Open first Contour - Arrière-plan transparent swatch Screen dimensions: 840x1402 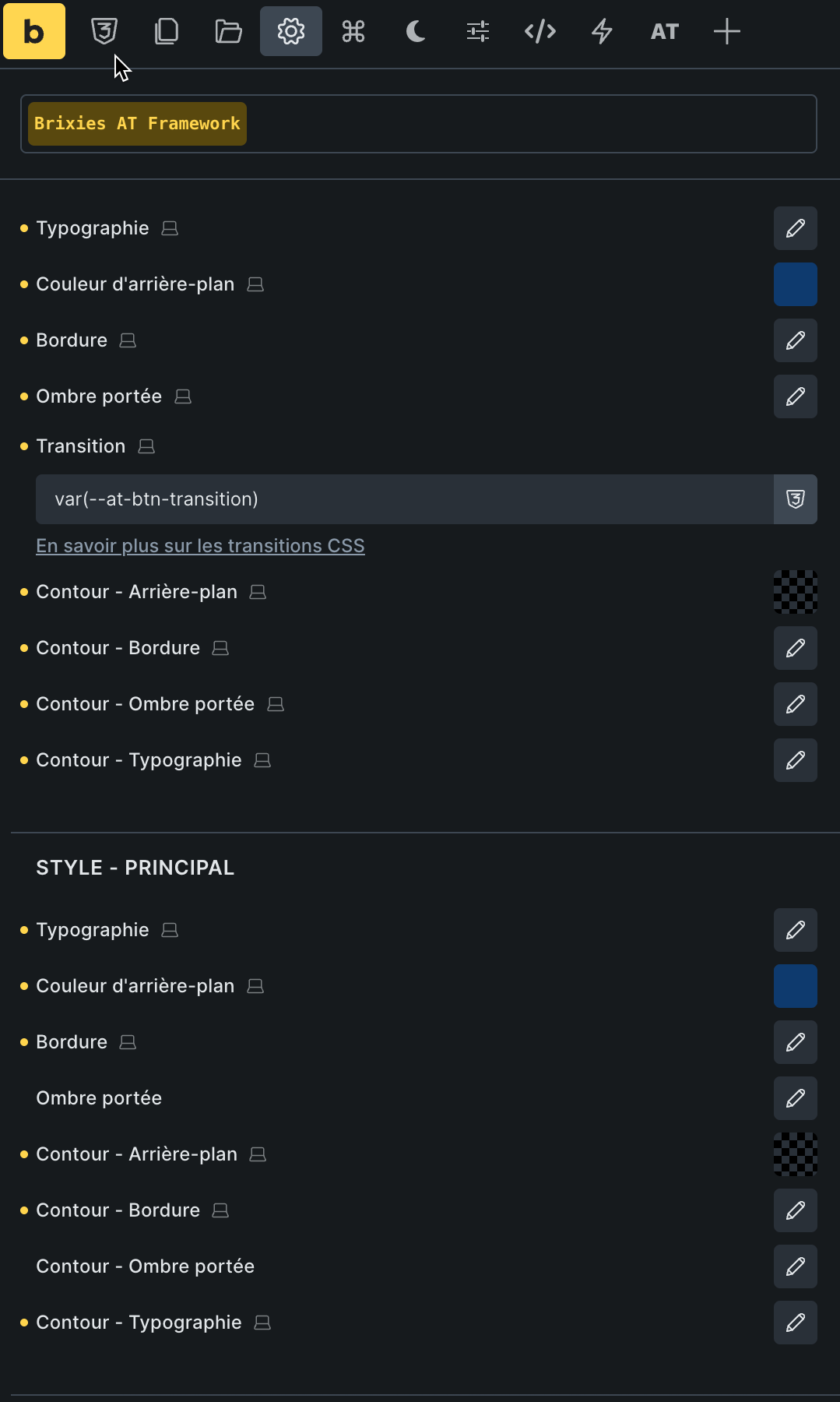tap(796, 592)
